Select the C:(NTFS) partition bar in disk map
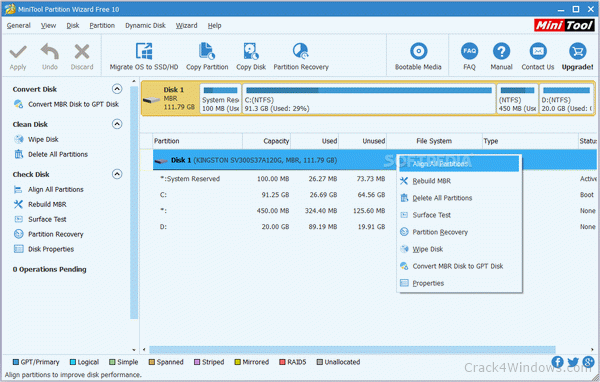Screen dimensions: 600x382 [369, 99]
